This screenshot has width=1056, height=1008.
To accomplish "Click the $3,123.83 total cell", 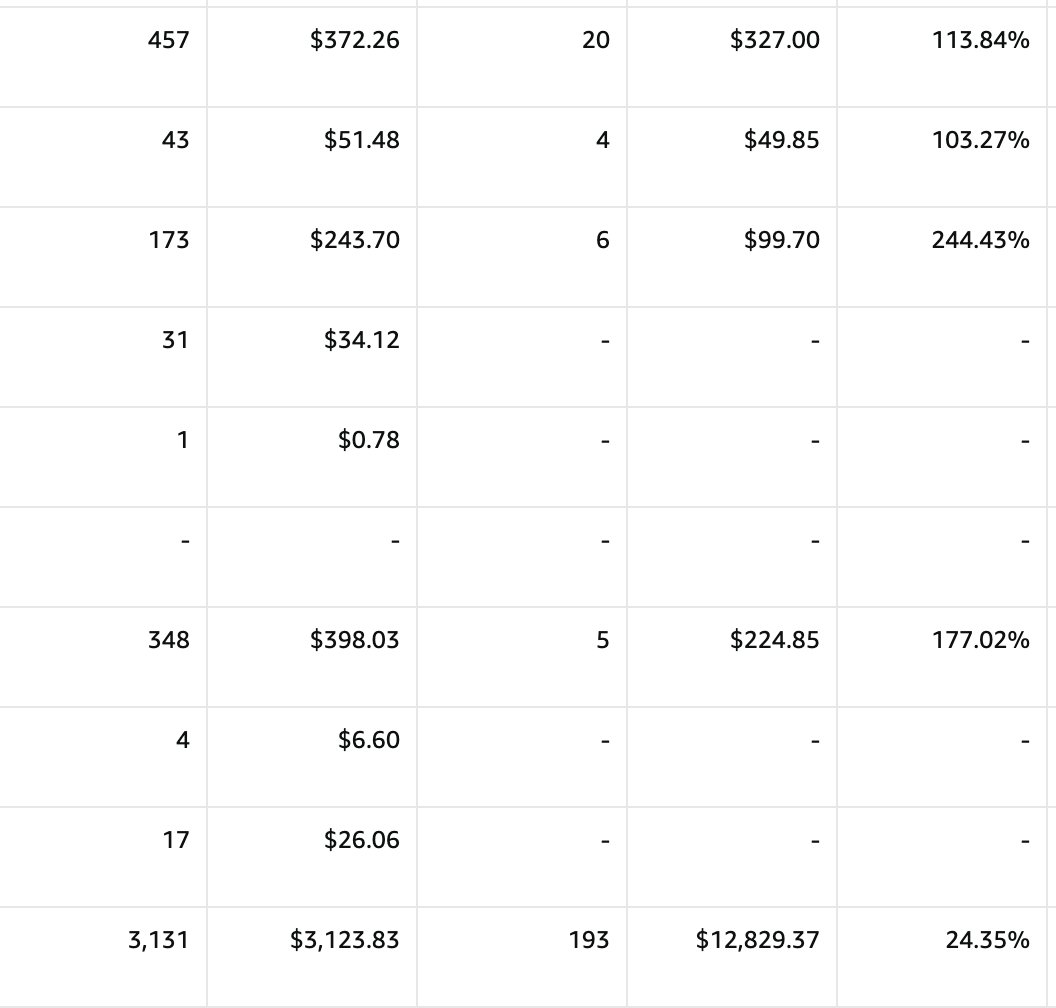I will [312, 957].
